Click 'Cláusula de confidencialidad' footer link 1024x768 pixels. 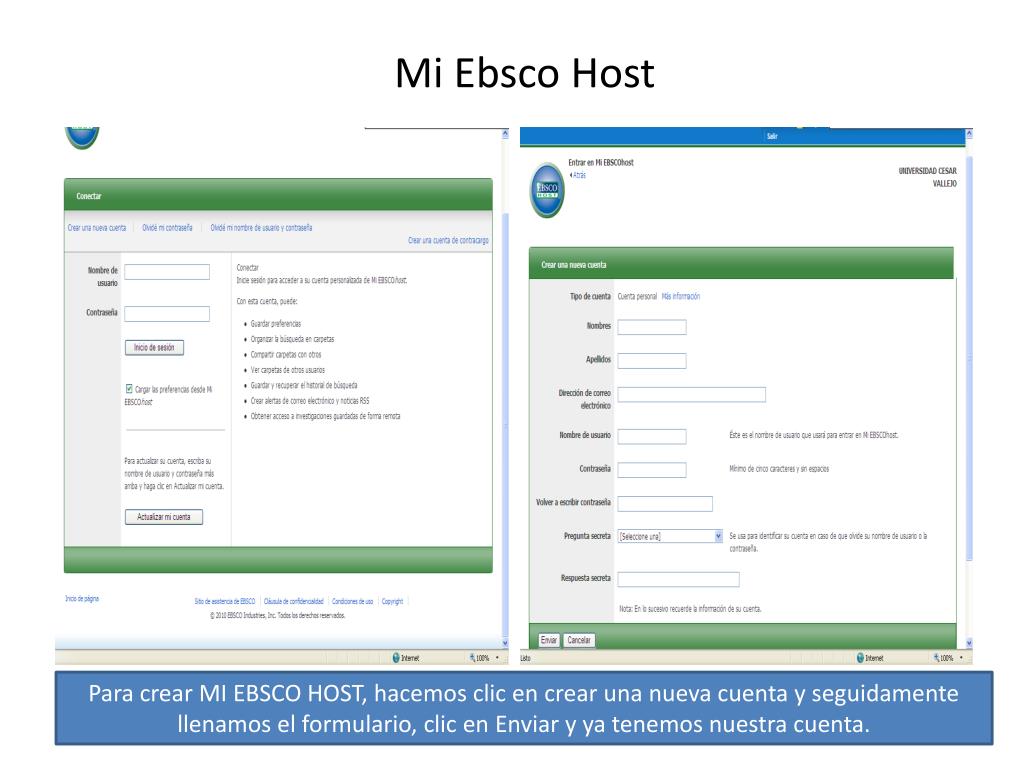coord(294,601)
